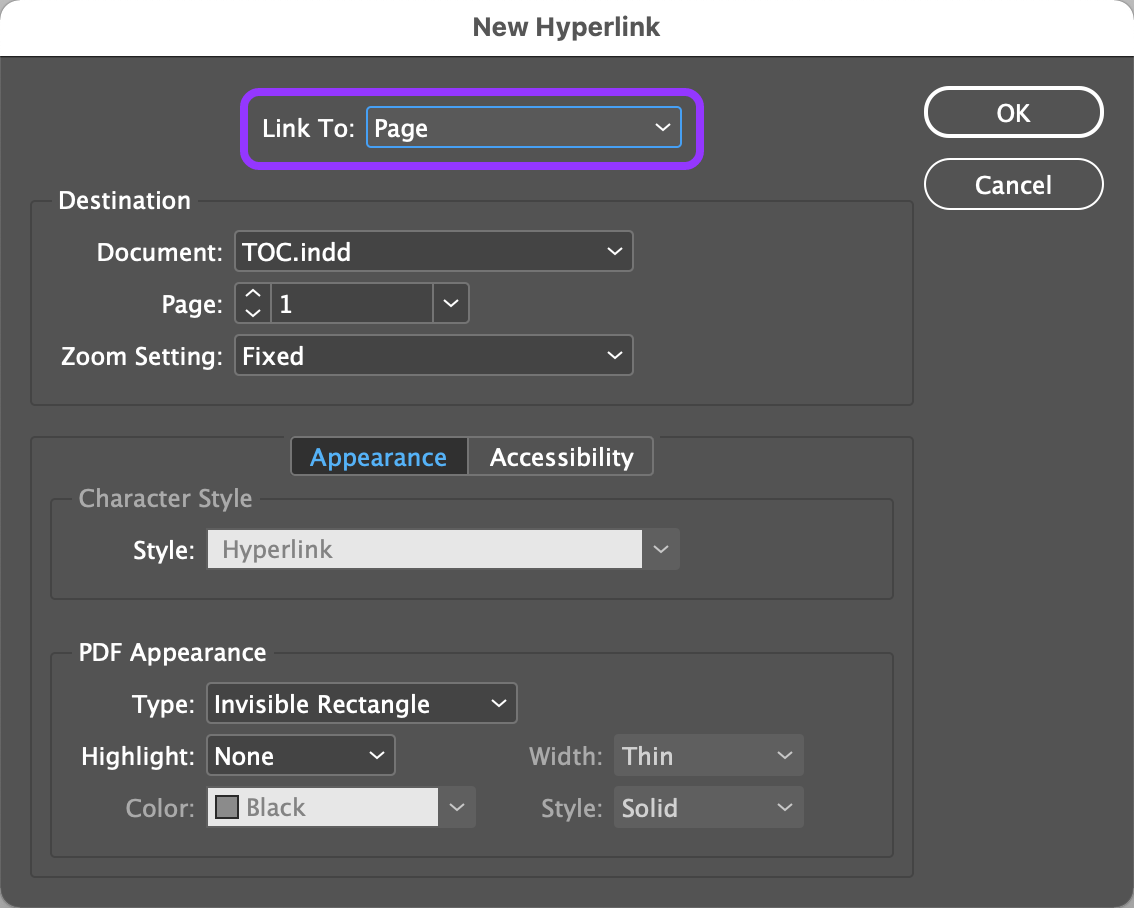Click the Zoom Setting label
Image resolution: width=1134 pixels, height=908 pixels.
[142, 356]
